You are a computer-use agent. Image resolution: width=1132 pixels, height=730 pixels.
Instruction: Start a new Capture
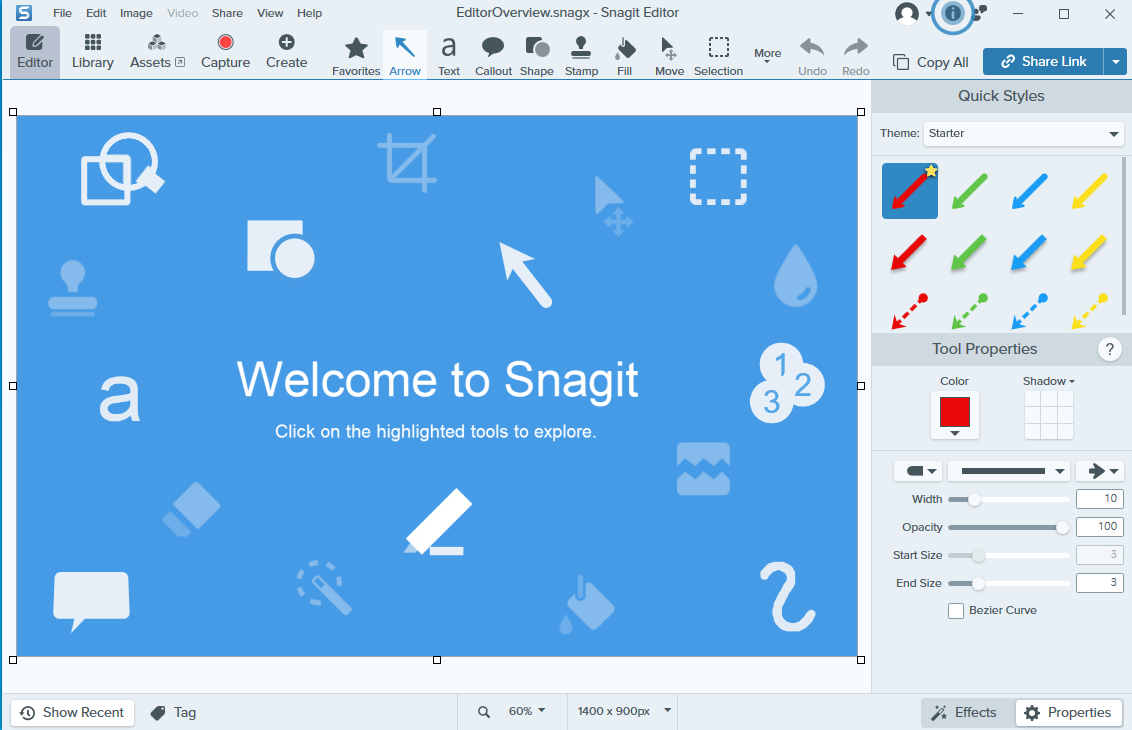tap(225, 51)
